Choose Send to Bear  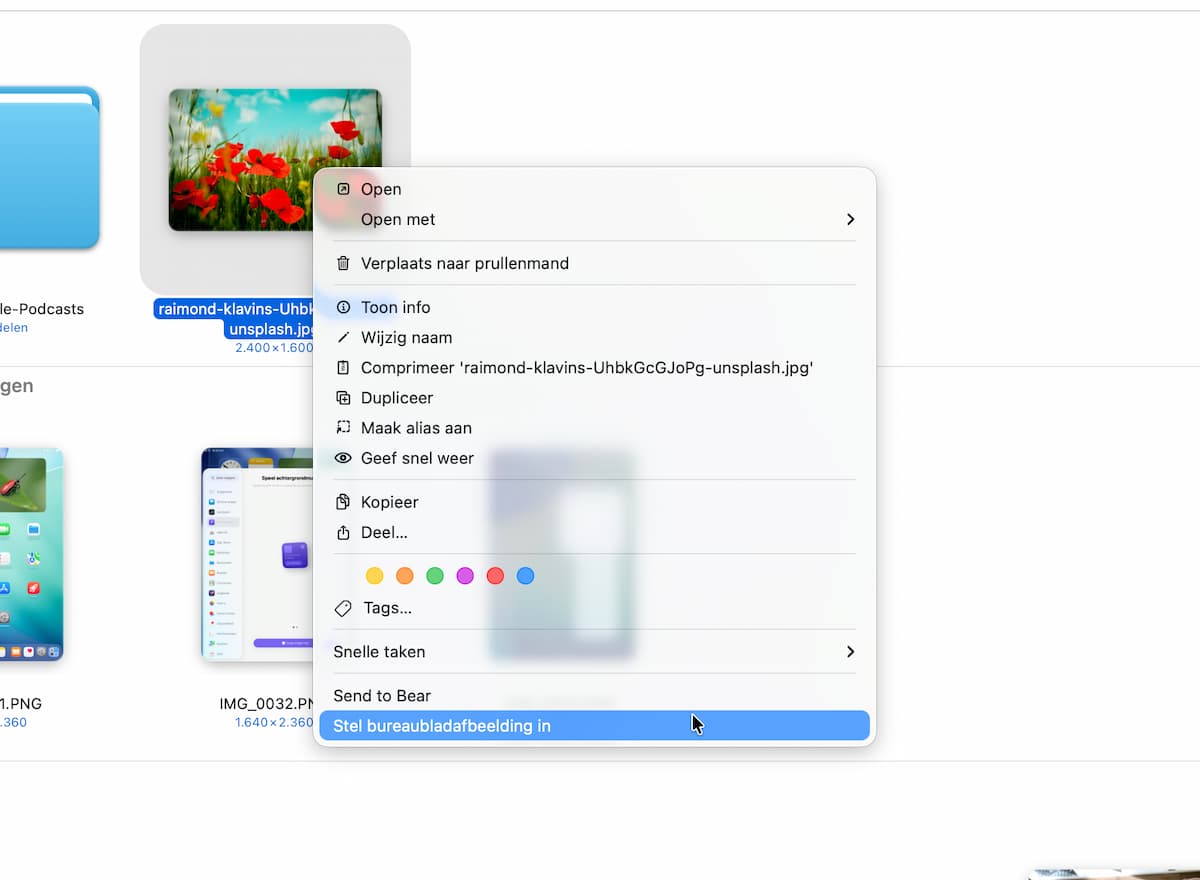click(595, 695)
